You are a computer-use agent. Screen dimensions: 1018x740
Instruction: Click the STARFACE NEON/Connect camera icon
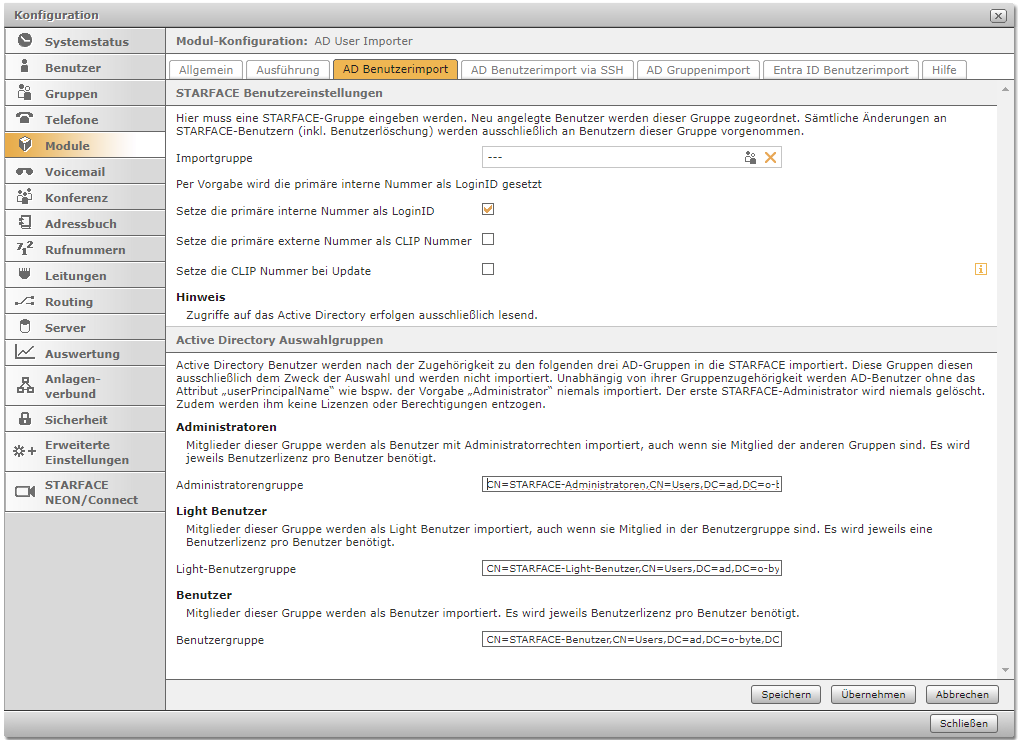[25, 491]
